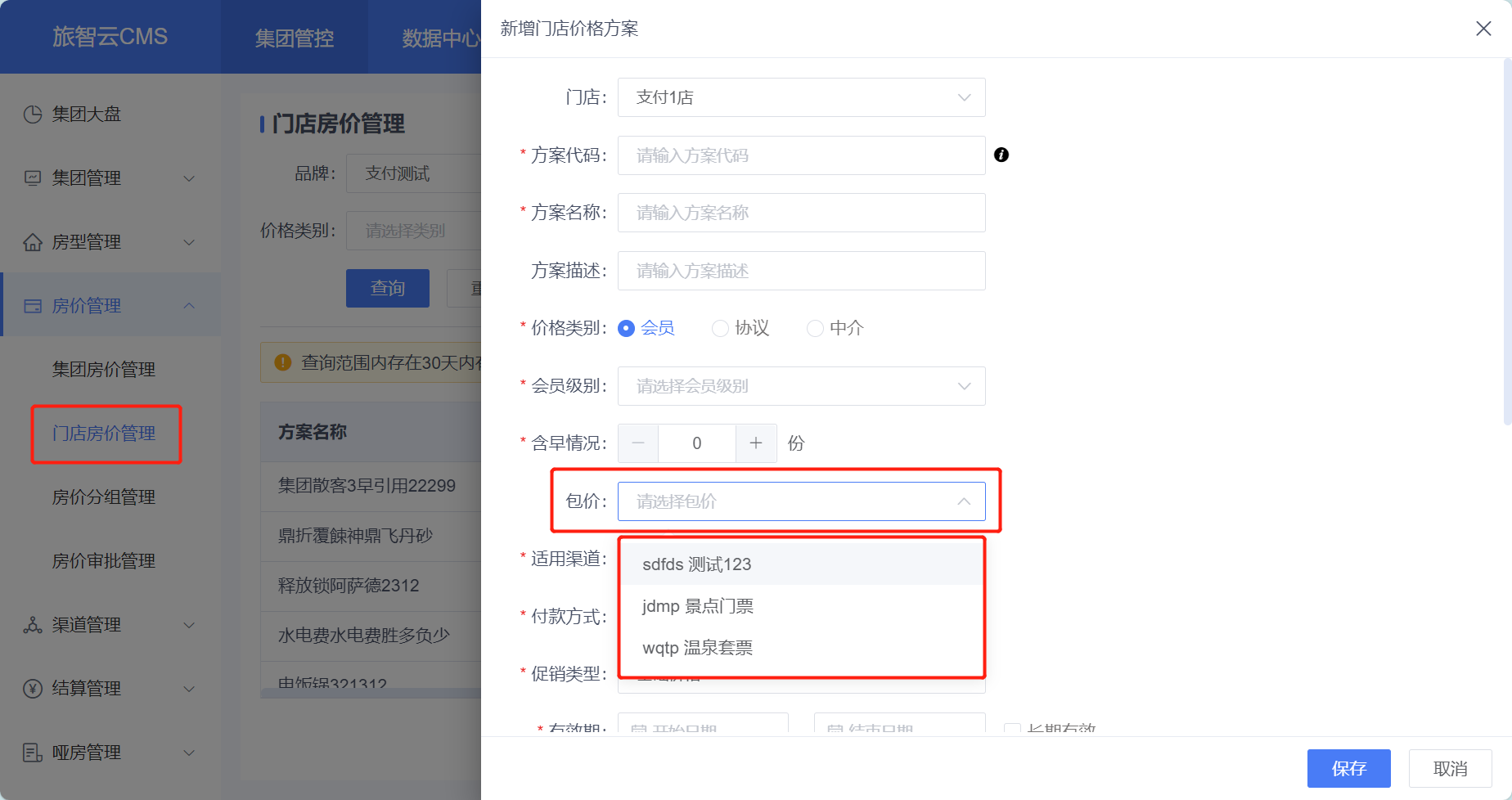Viewport: 1512px width, 800px height.
Task: Expand the 集团管理 sidebar menu
Action: coord(189,178)
